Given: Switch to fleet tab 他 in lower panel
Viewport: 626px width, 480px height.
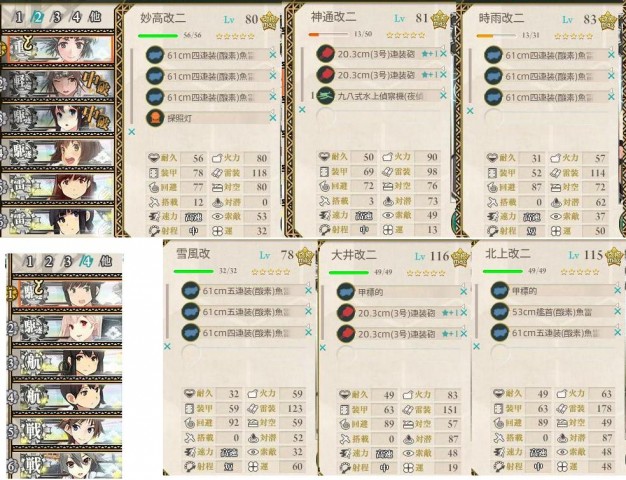Looking at the screenshot, I should tap(105, 261).
